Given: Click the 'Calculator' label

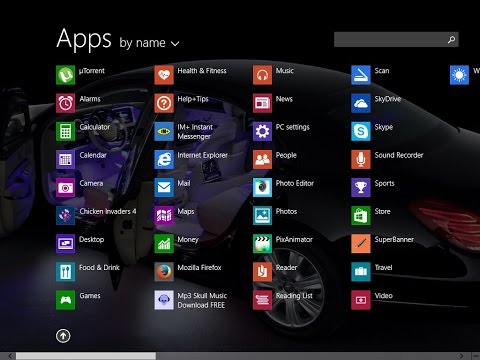Looking at the screenshot, I should 95,127.
